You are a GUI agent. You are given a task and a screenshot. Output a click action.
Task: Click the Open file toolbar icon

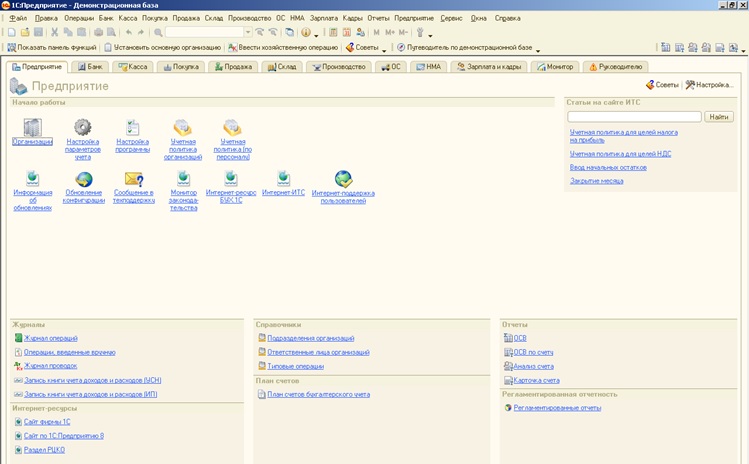tap(25, 32)
